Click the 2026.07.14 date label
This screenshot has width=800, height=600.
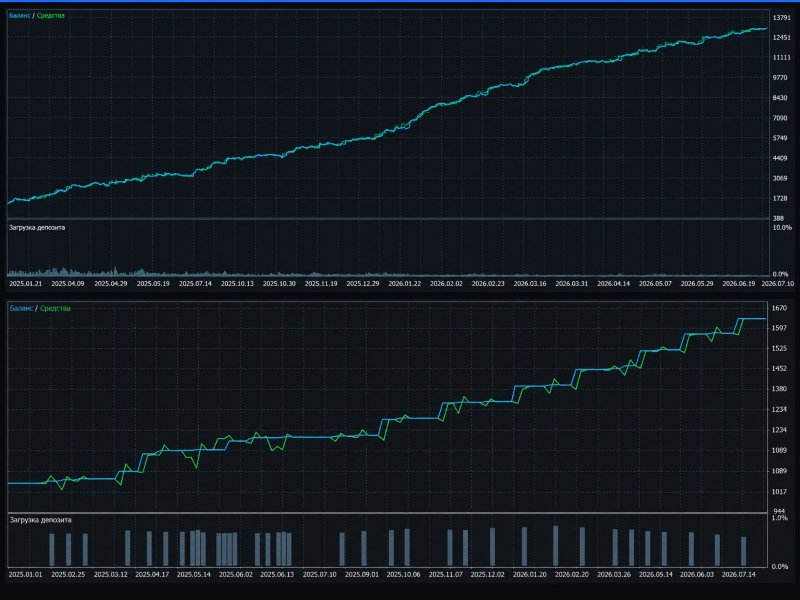(739, 574)
